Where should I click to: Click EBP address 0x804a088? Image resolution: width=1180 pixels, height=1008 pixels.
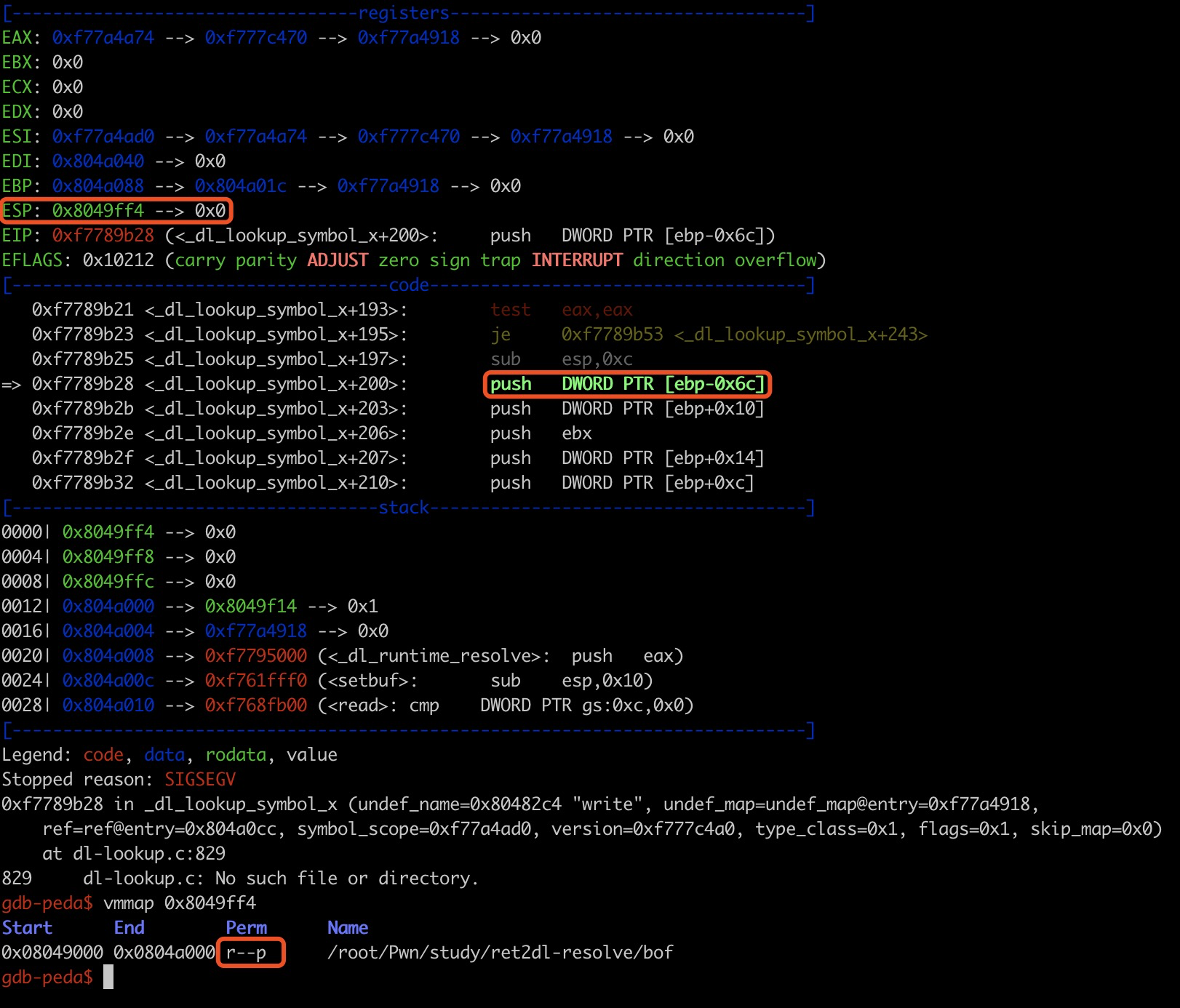(x=98, y=186)
